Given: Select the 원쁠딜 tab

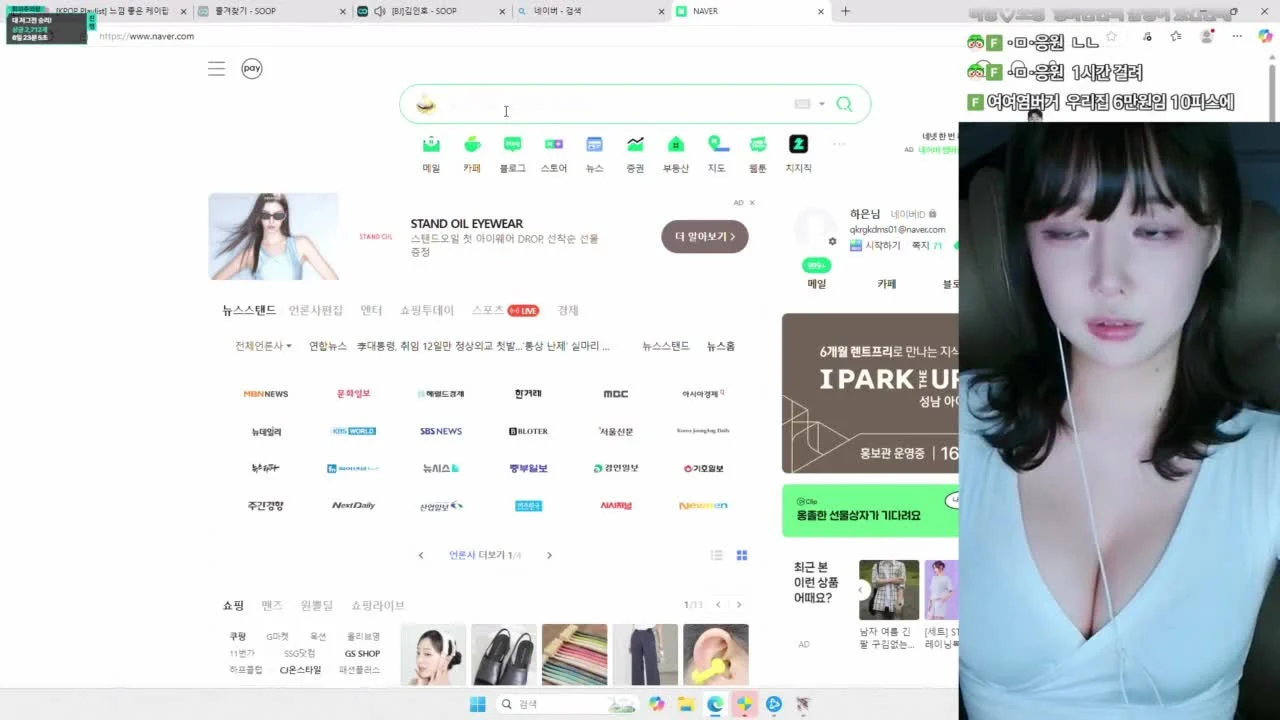Looking at the screenshot, I should (x=317, y=605).
